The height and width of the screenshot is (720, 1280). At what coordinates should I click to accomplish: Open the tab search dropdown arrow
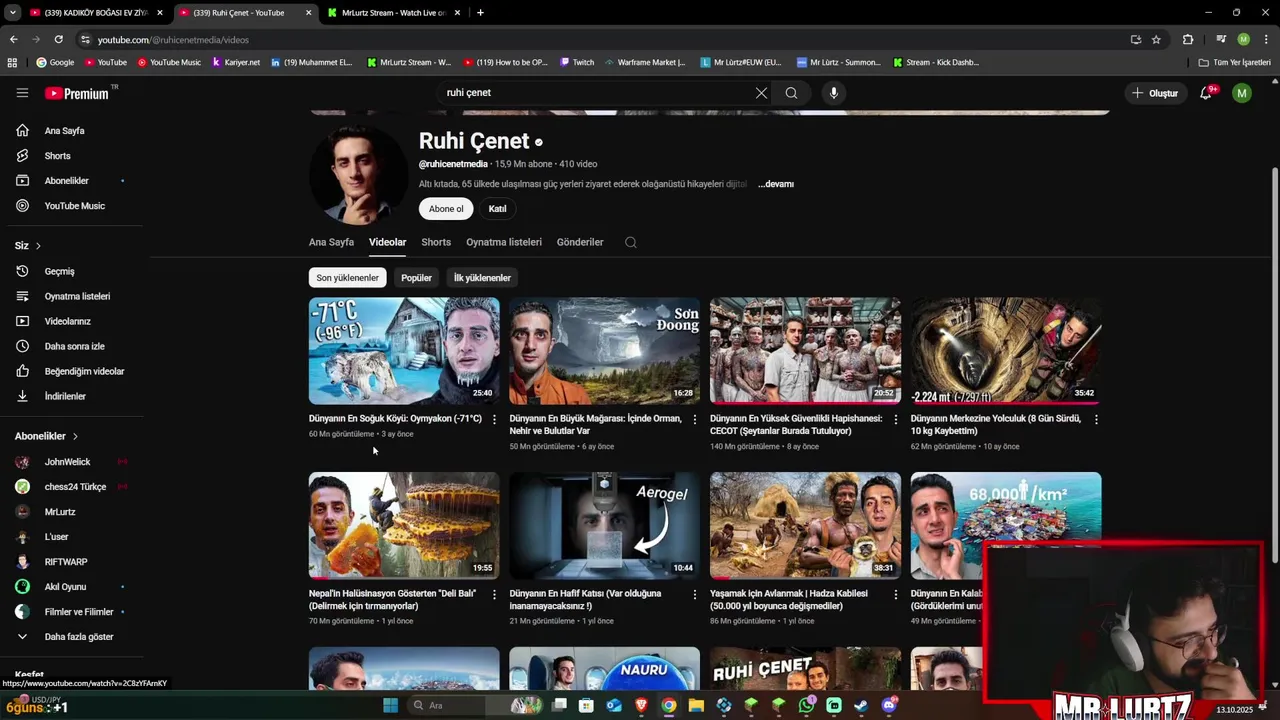point(12,12)
